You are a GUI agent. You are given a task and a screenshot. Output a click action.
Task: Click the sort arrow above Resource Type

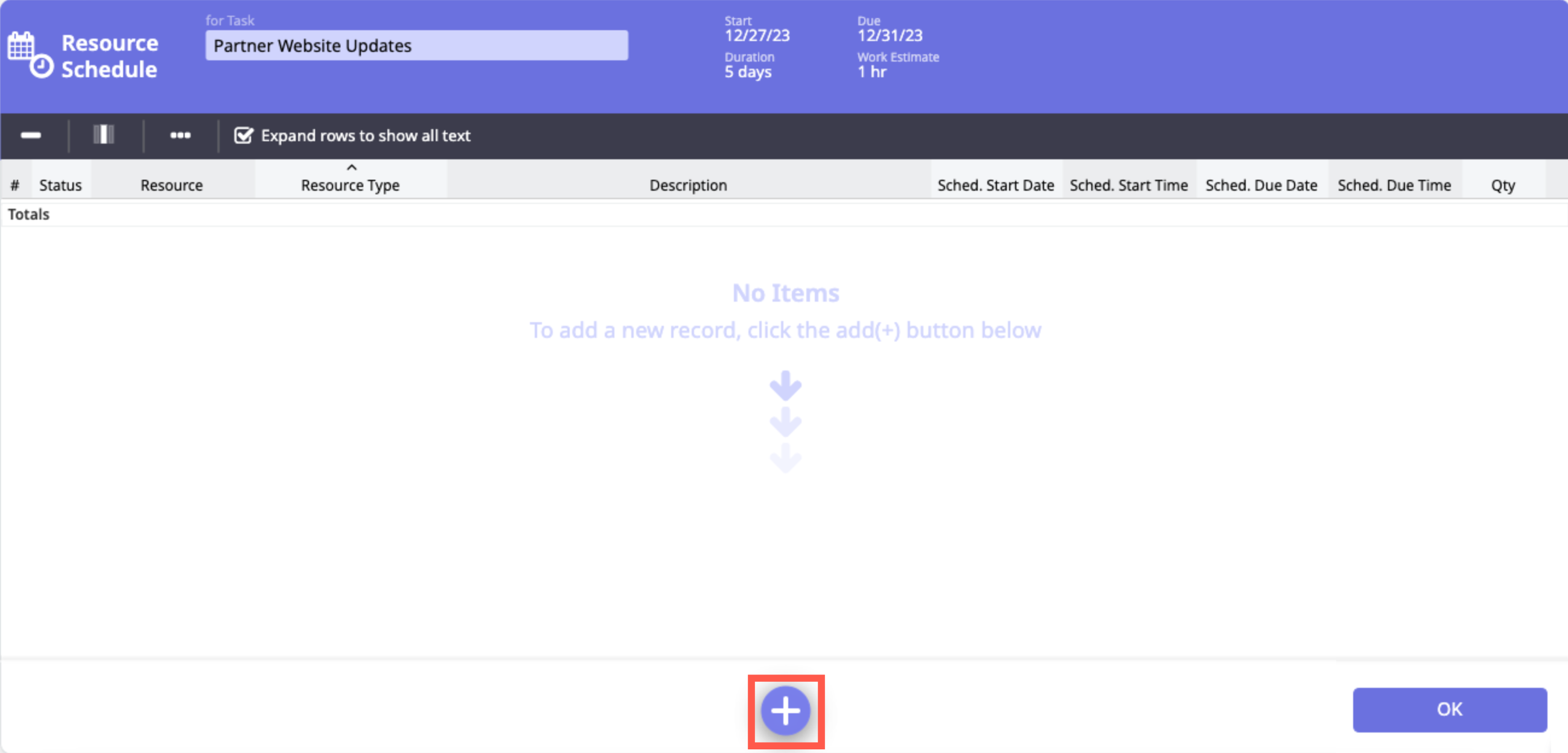pos(351,167)
